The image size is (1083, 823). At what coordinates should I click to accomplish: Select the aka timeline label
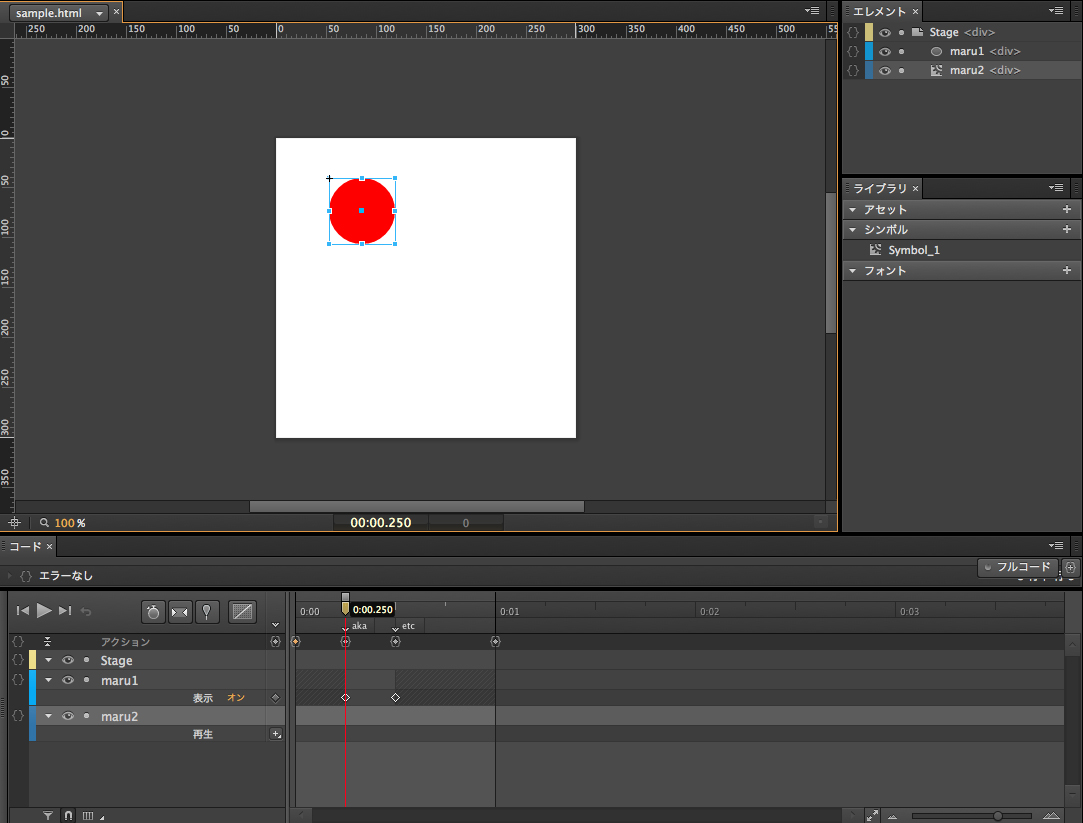click(359, 626)
